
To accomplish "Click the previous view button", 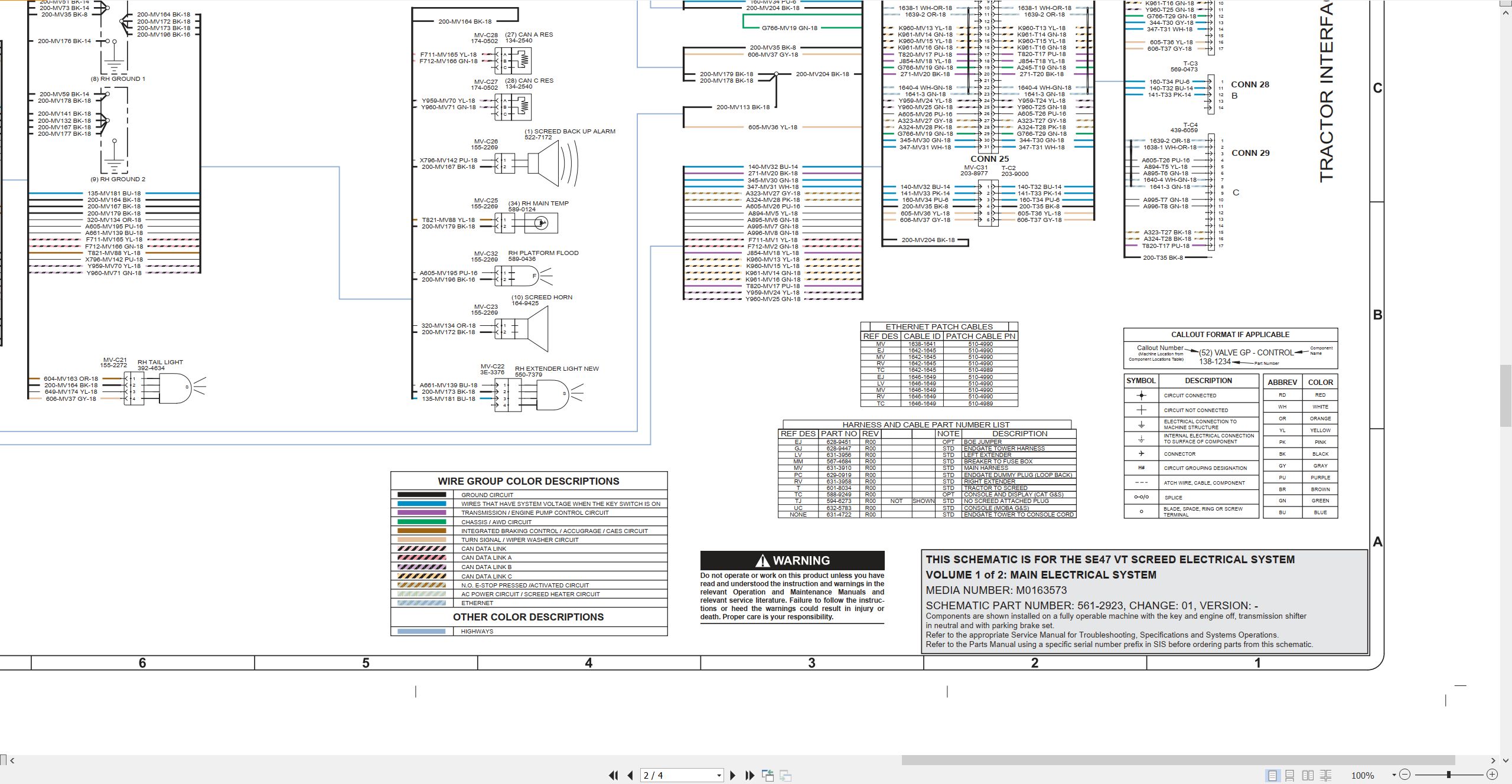I will click(x=768, y=775).
